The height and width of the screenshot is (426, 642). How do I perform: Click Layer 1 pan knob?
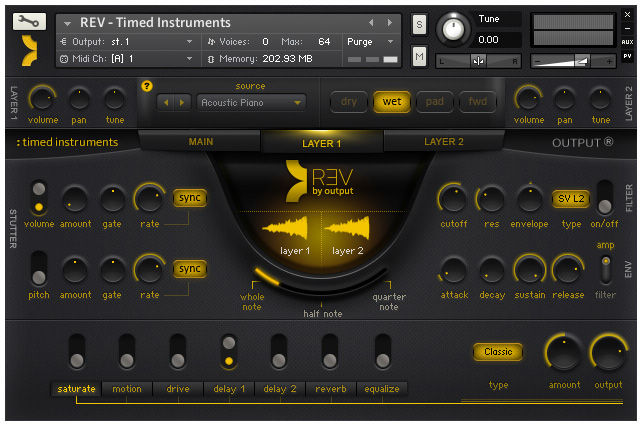pos(79,99)
